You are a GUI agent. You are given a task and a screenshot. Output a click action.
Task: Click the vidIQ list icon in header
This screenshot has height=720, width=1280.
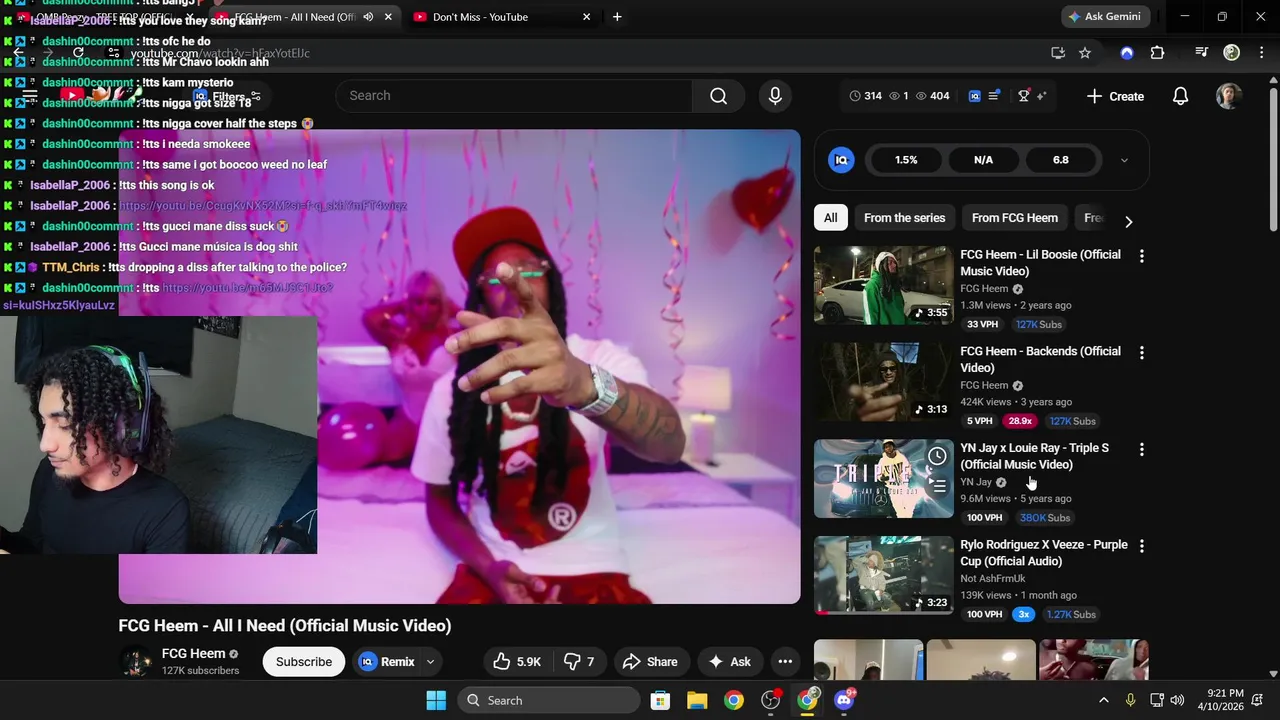click(994, 96)
